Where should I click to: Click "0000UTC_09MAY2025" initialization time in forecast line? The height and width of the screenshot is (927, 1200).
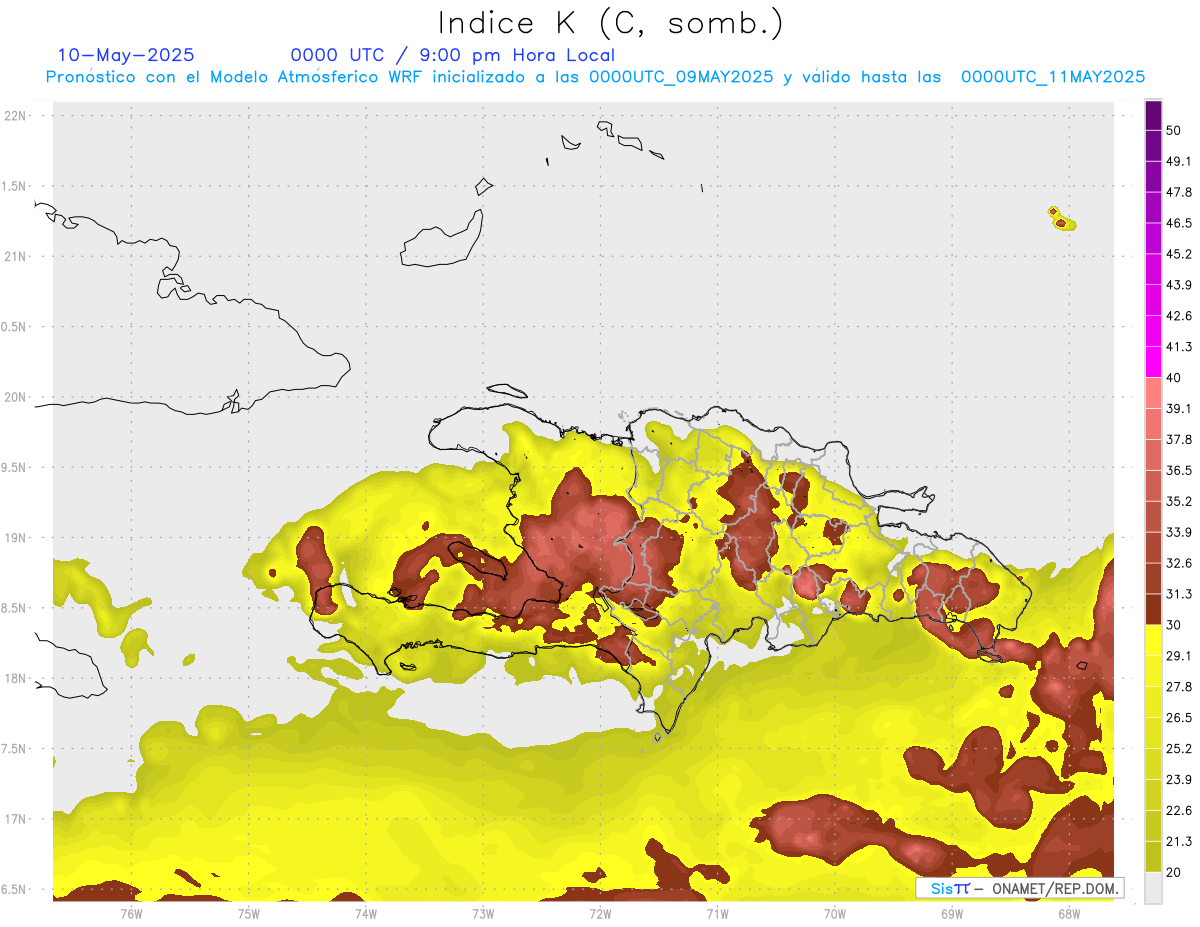(681, 77)
